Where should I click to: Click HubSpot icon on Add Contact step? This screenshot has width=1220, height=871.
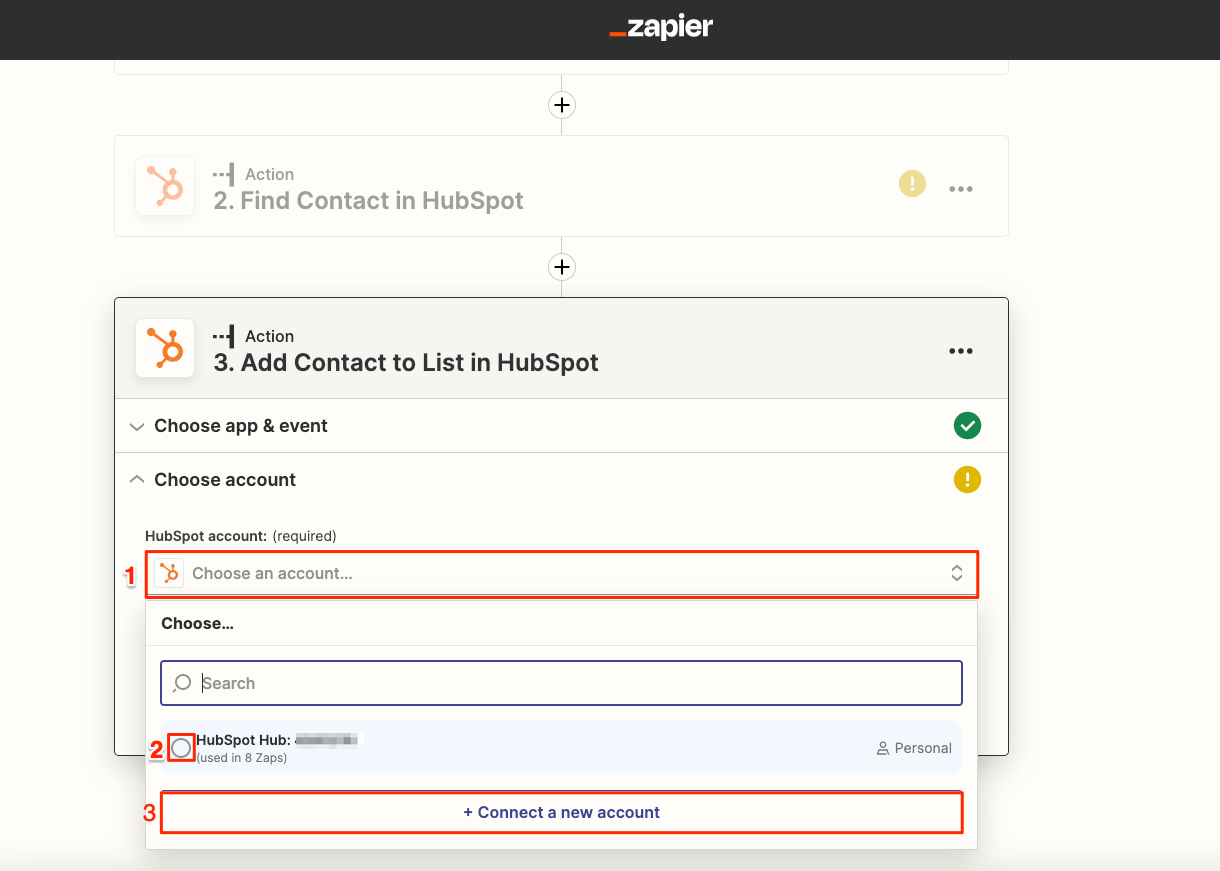point(165,348)
